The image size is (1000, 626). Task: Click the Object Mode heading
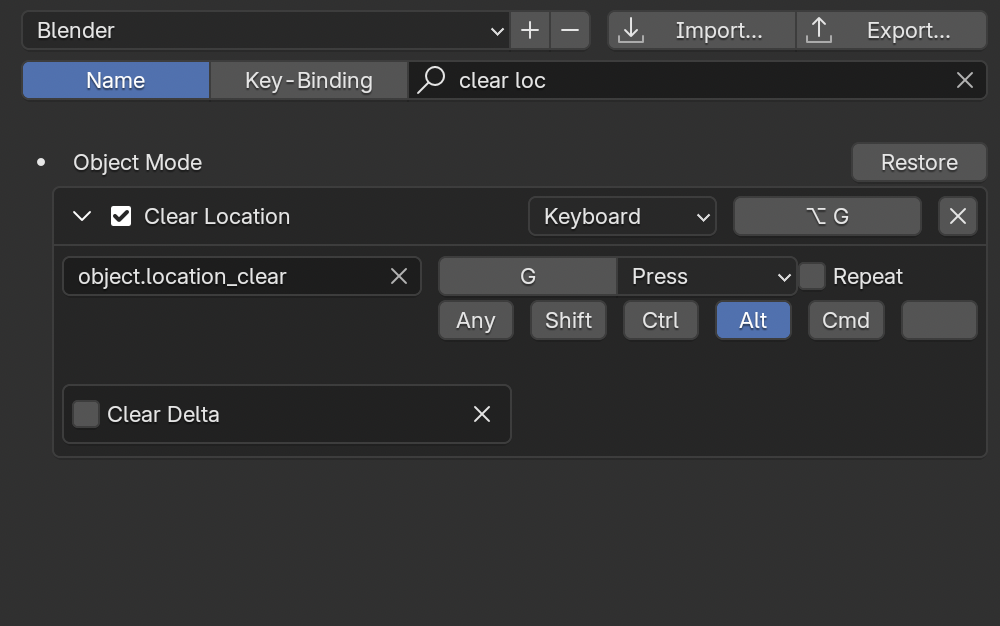[137, 163]
